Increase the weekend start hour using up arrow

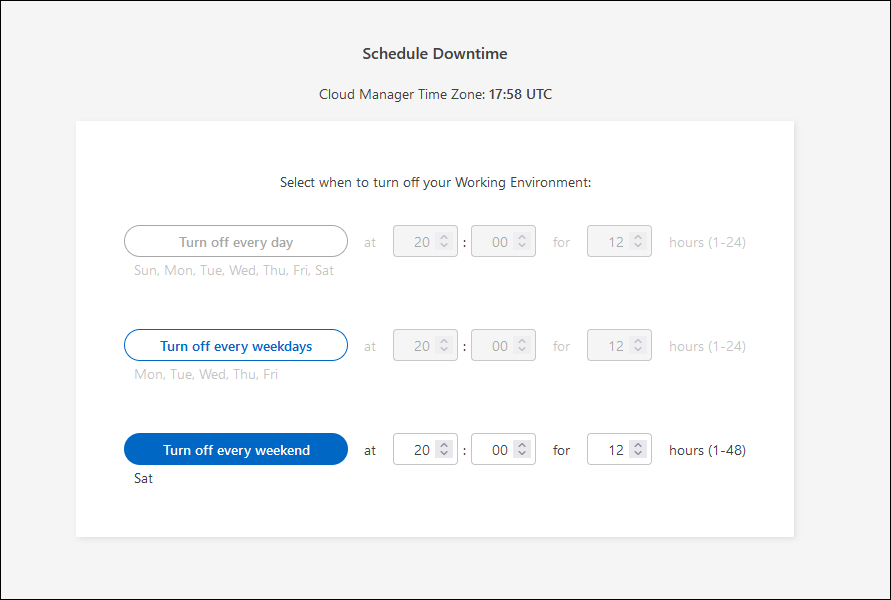pyautogui.click(x=443, y=445)
